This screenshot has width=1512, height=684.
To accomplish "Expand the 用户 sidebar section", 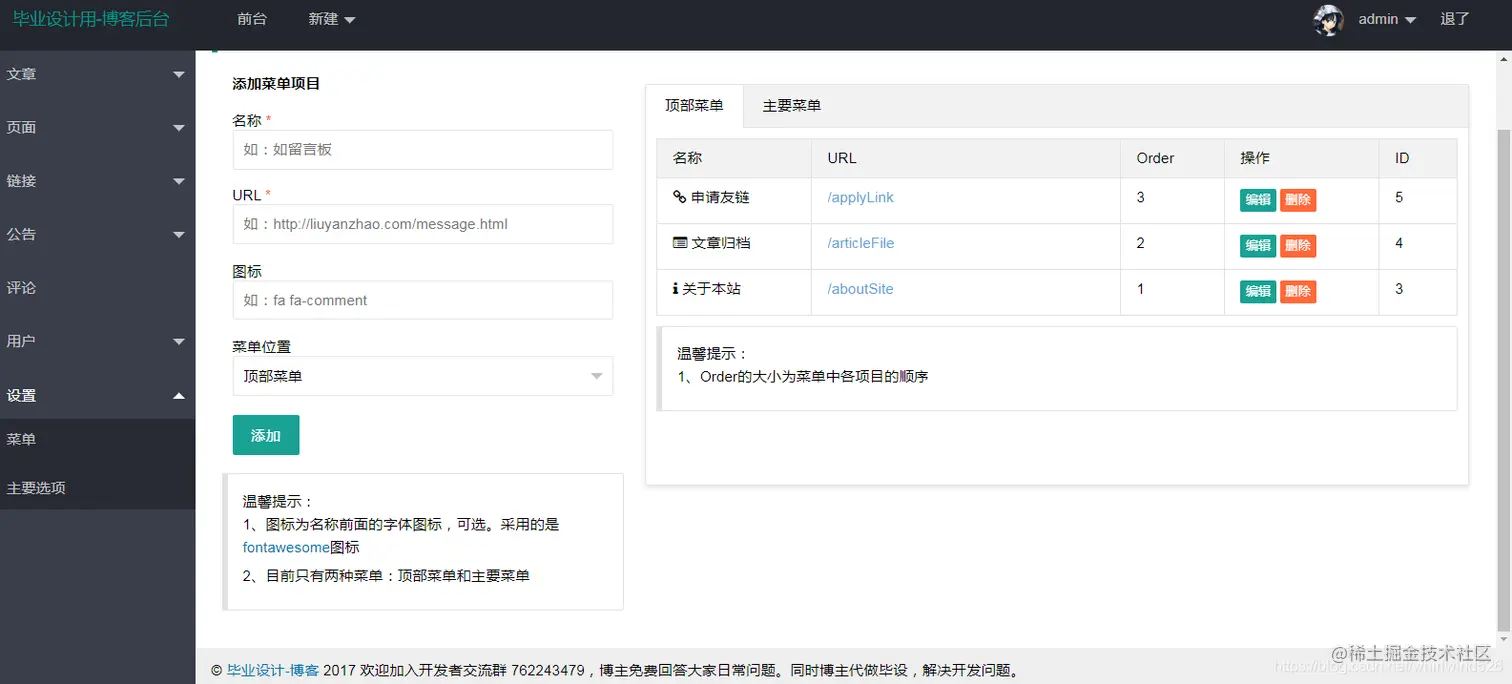I will [x=97, y=341].
